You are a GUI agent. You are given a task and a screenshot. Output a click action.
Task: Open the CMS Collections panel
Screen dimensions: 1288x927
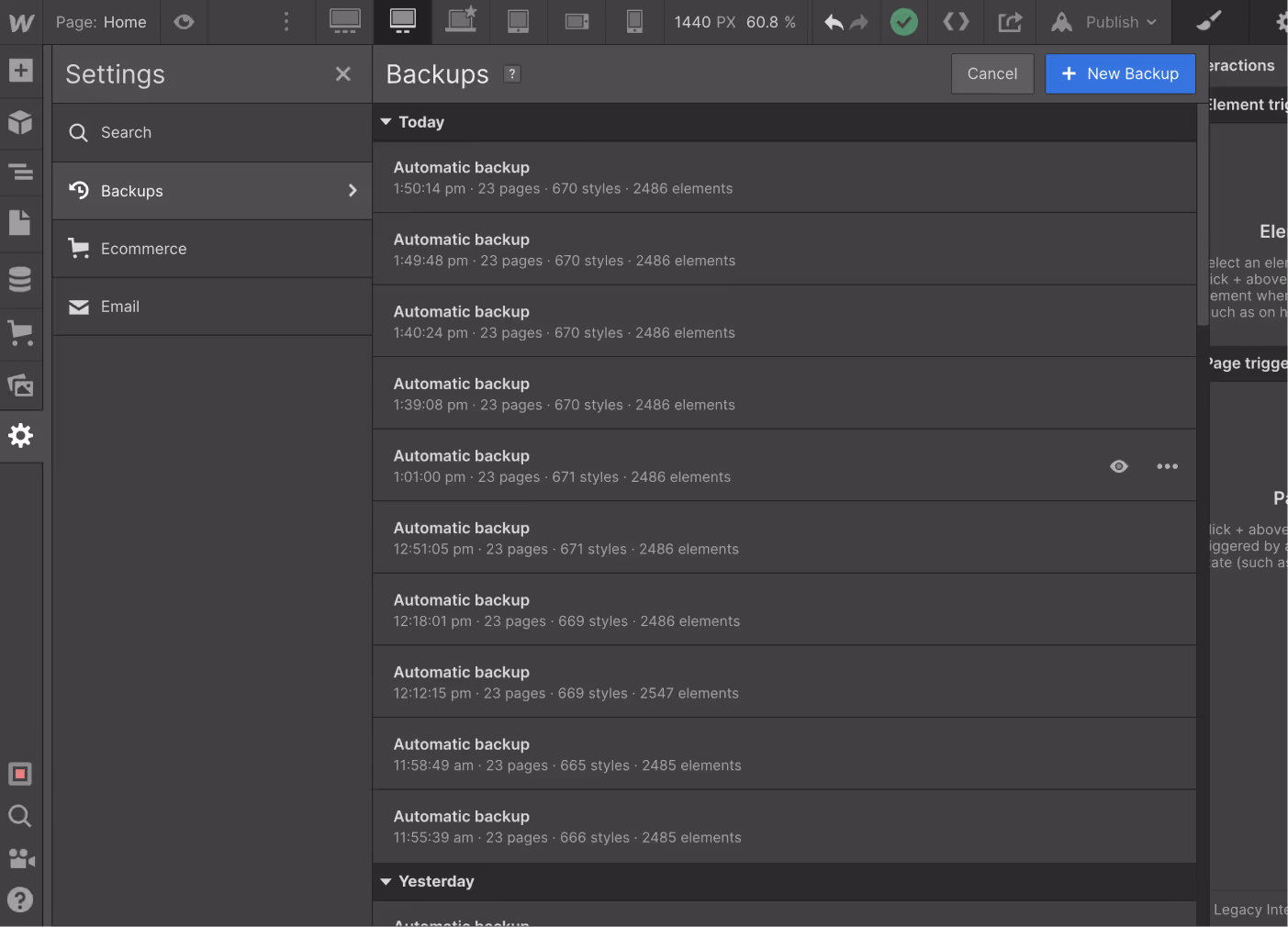[20, 279]
